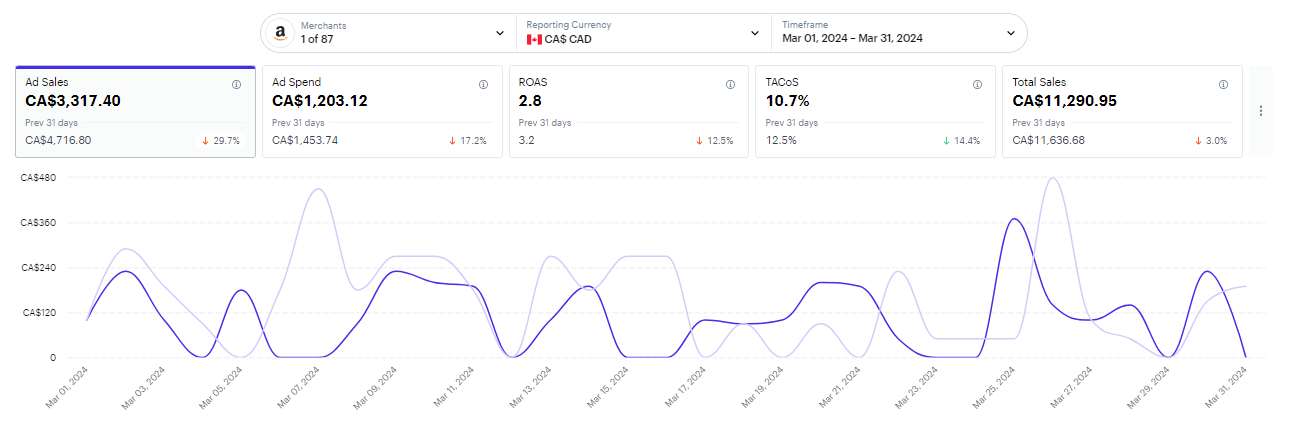Show Total Sales info icon details

(1224, 85)
